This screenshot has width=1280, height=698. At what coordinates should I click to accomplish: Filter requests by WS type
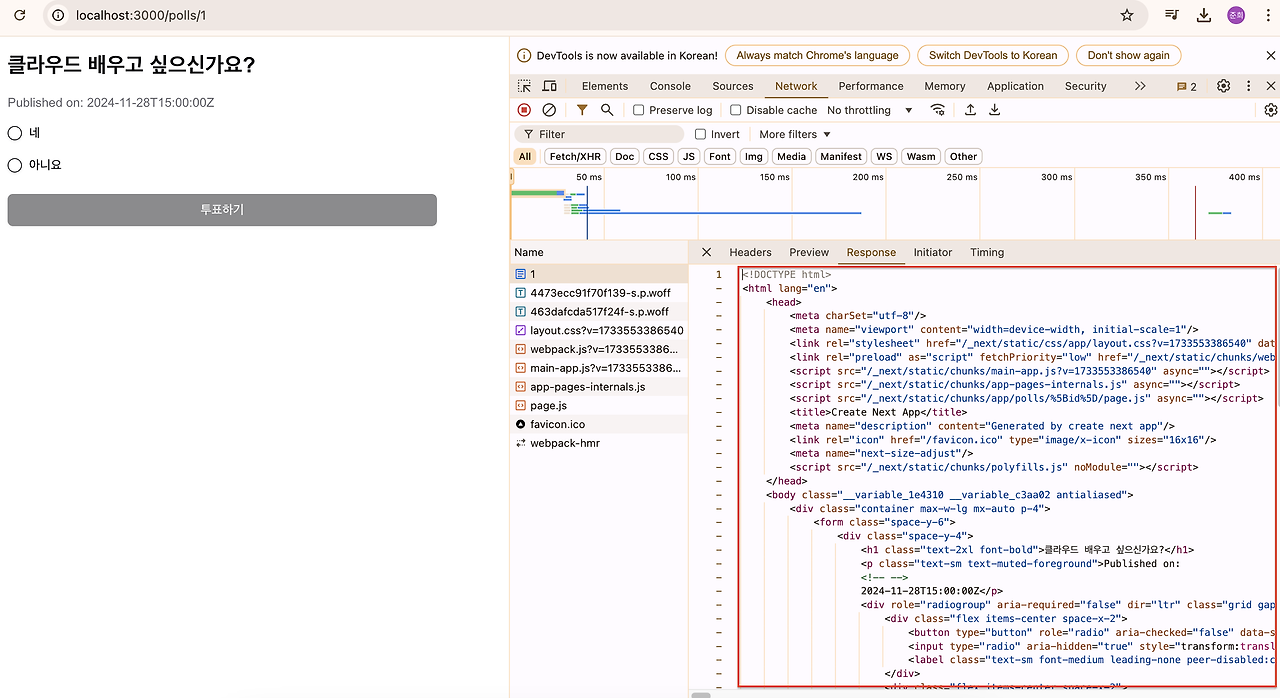(x=884, y=156)
